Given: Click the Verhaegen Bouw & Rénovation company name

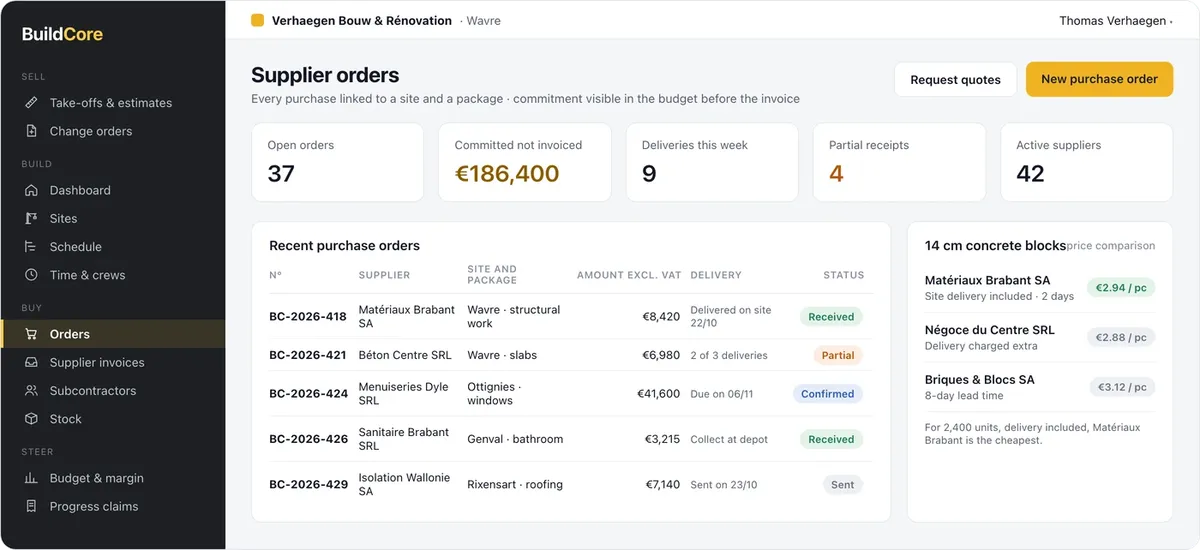Looking at the screenshot, I should point(362,20).
